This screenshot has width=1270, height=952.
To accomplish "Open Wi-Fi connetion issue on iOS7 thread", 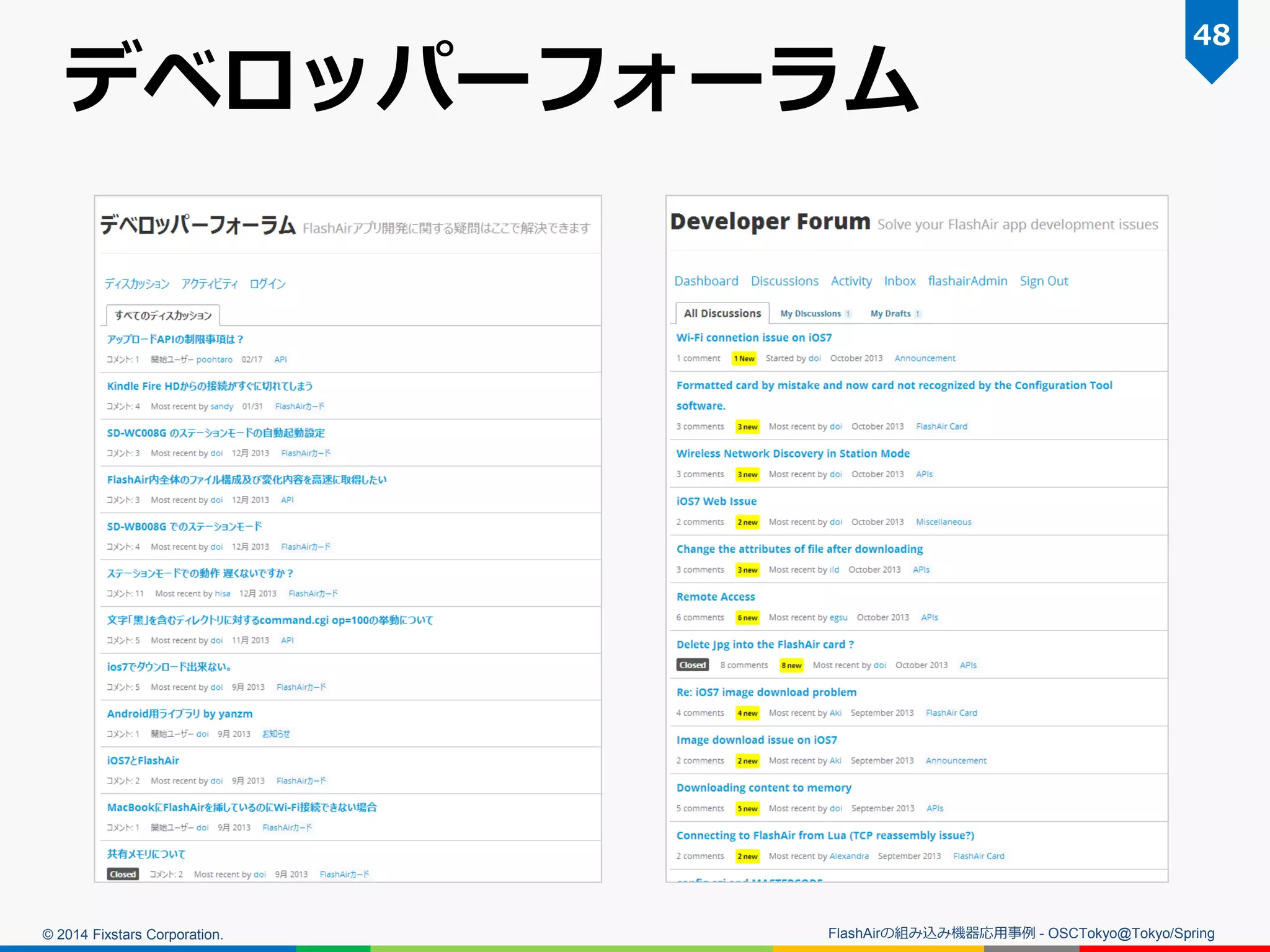I will 754,338.
